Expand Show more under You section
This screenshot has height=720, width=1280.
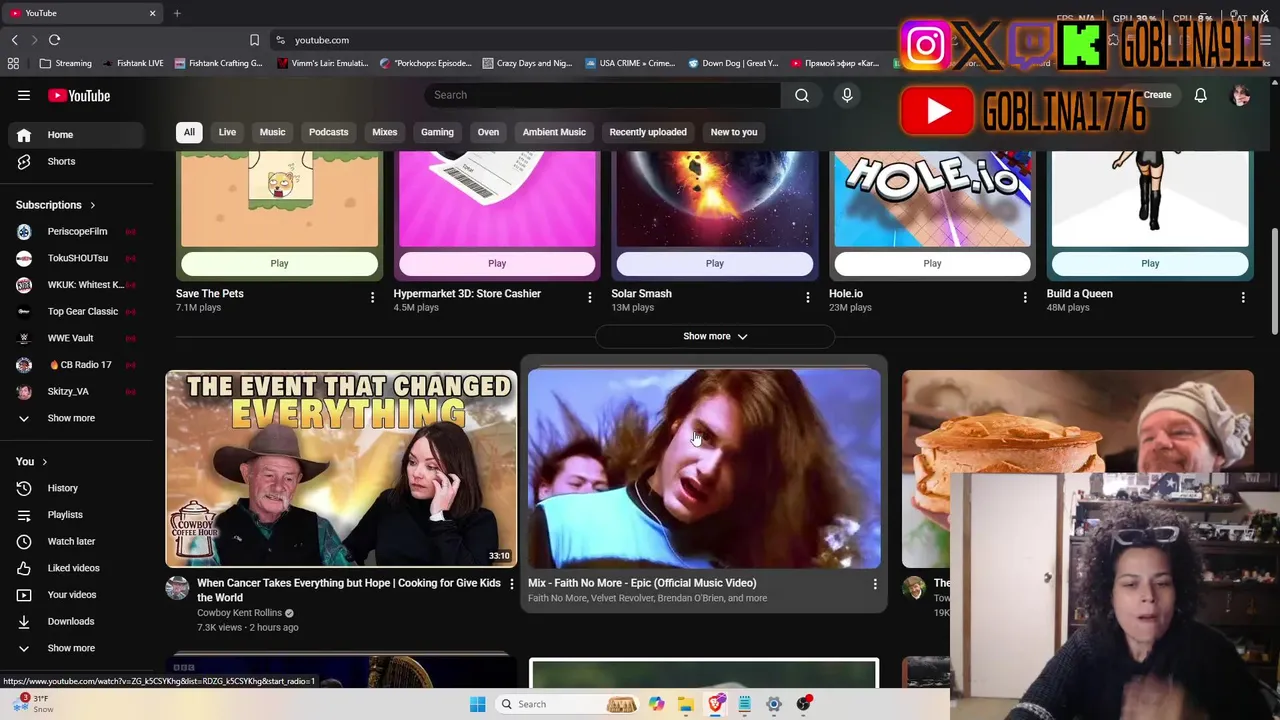pos(76,648)
